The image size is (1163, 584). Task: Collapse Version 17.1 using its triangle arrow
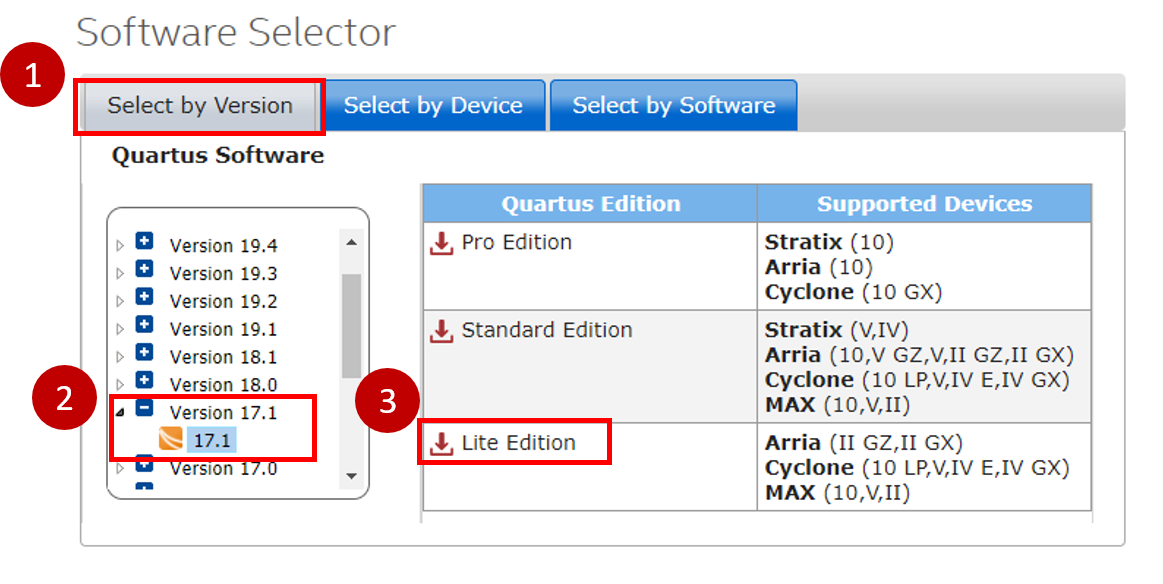[x=121, y=412]
